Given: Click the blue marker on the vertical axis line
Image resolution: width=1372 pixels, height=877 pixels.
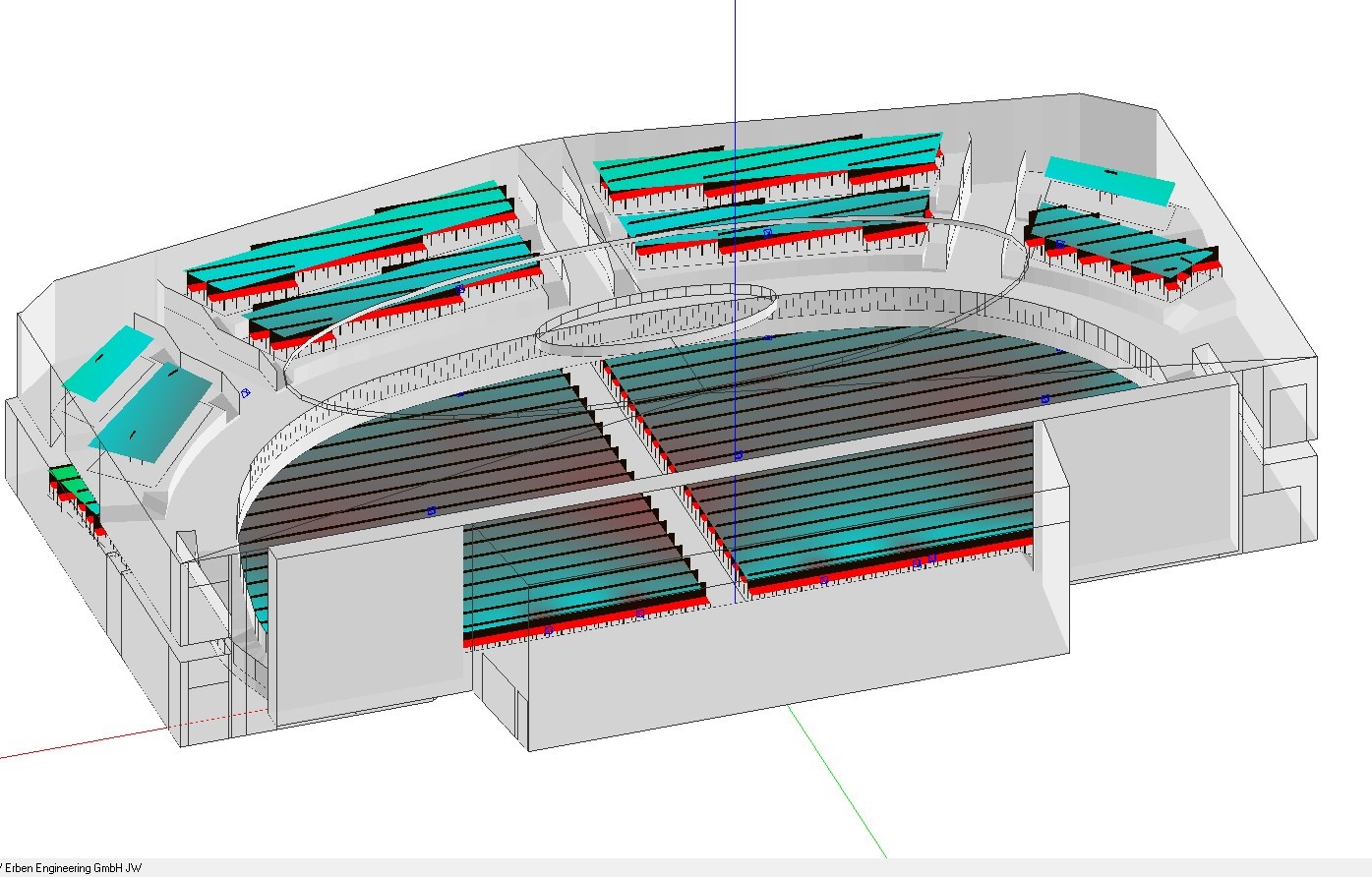Looking at the screenshot, I should tap(738, 455).
